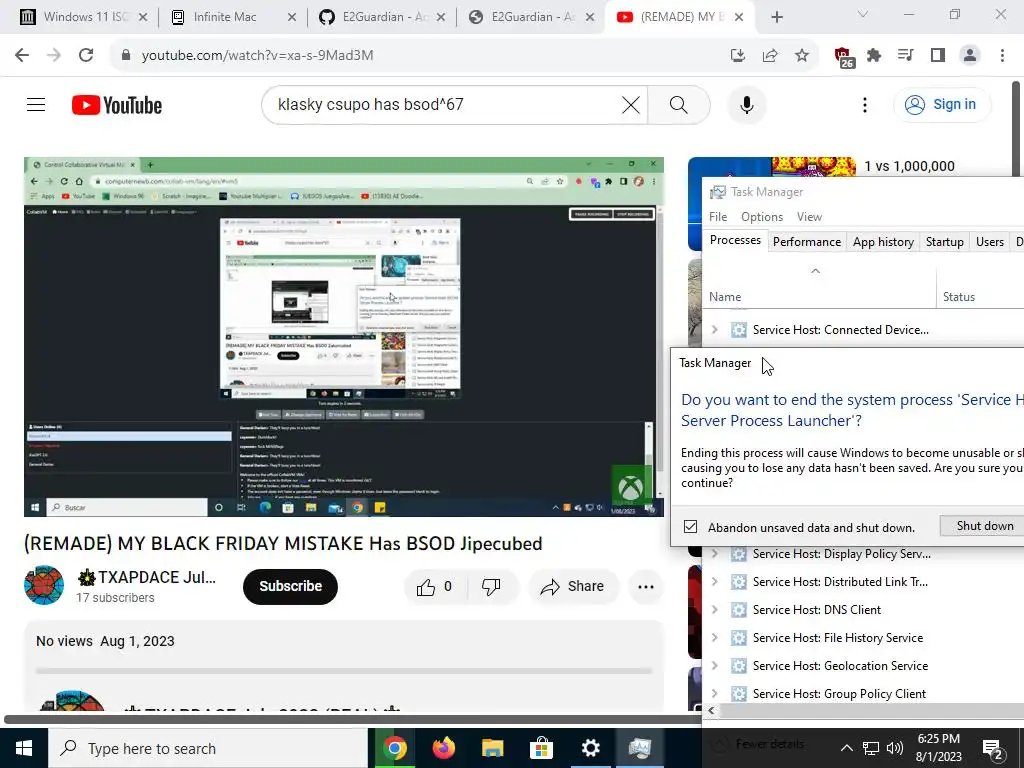Click the Share button under video
The image size is (1024, 768).
point(572,586)
